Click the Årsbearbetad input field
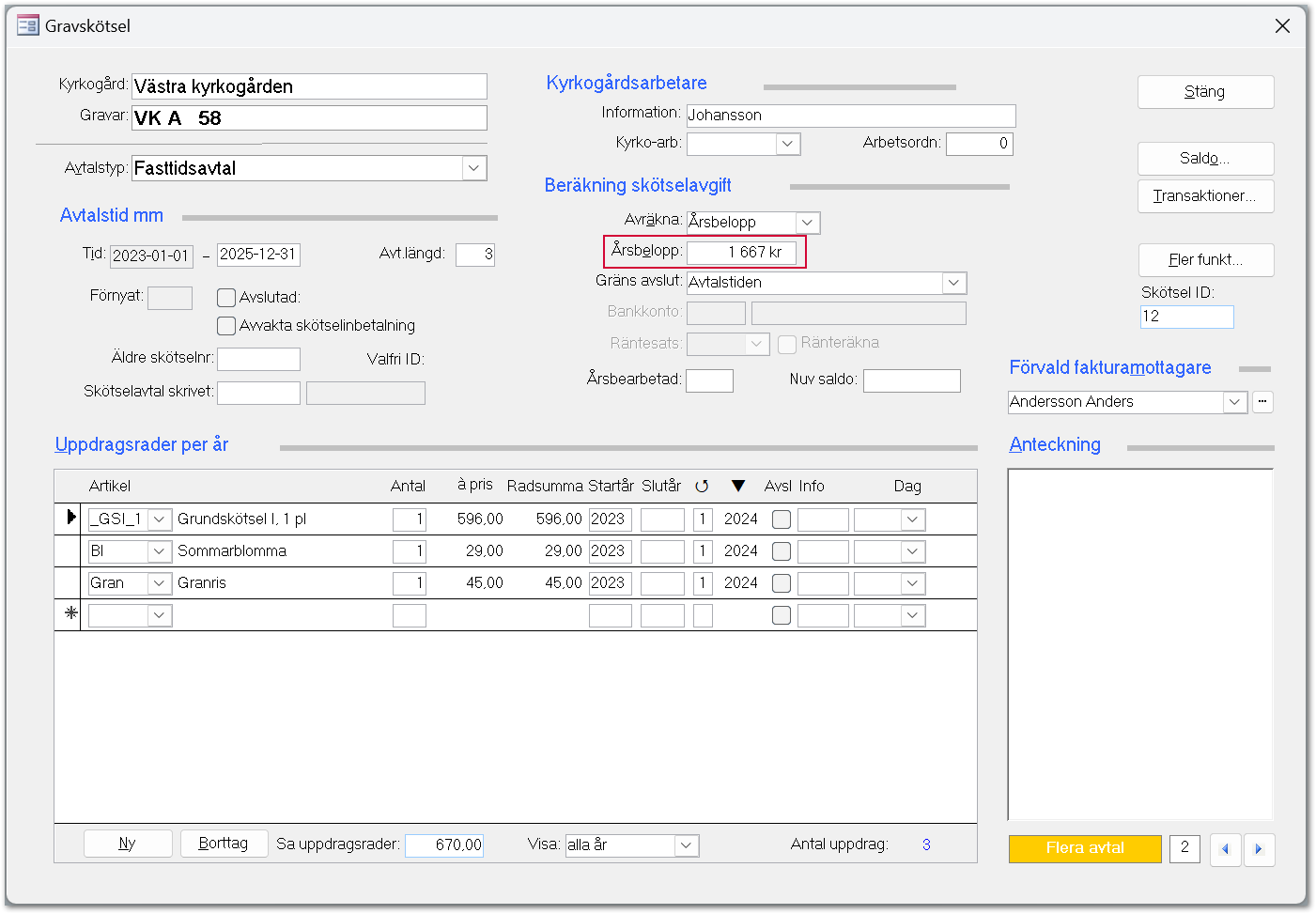The width and height of the screenshot is (1316, 914). pyautogui.click(x=709, y=380)
